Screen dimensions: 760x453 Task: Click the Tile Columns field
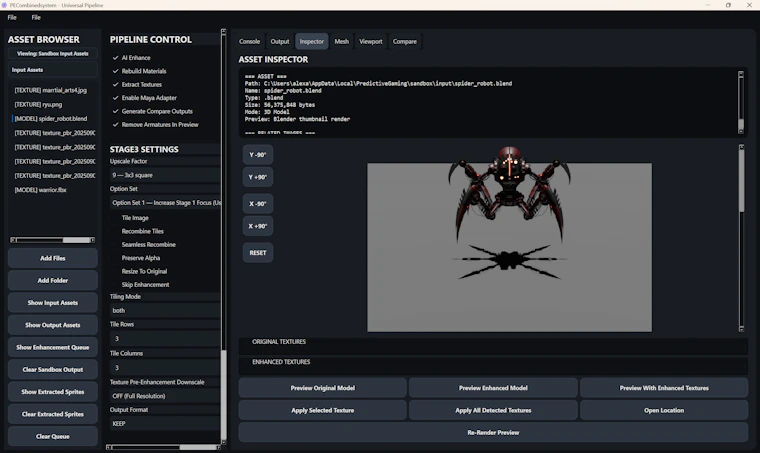[165, 368]
